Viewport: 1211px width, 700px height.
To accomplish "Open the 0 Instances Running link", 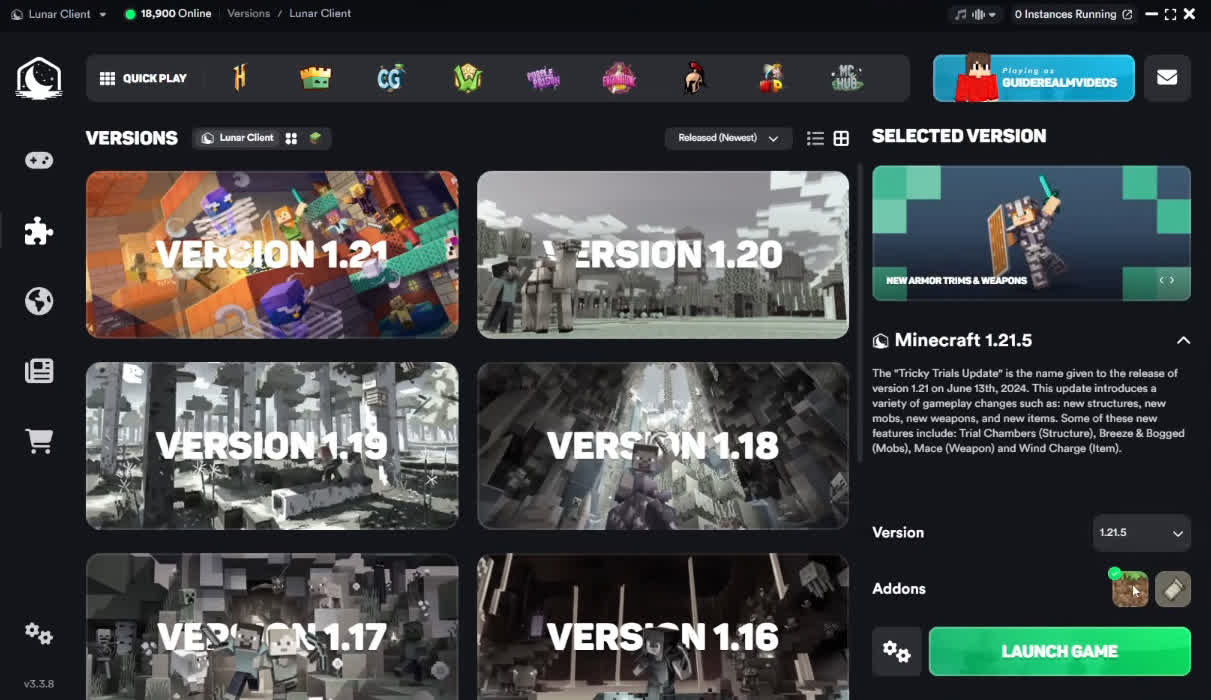I will (1073, 14).
